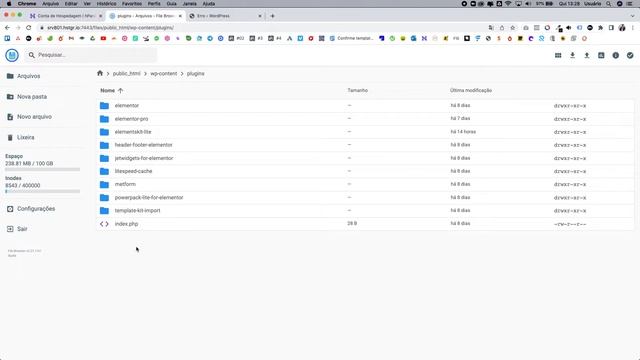Image resolution: width=640 pixels, height=360 pixels.
Task: Open Histórico menu in menu bar
Action: [106, 4]
